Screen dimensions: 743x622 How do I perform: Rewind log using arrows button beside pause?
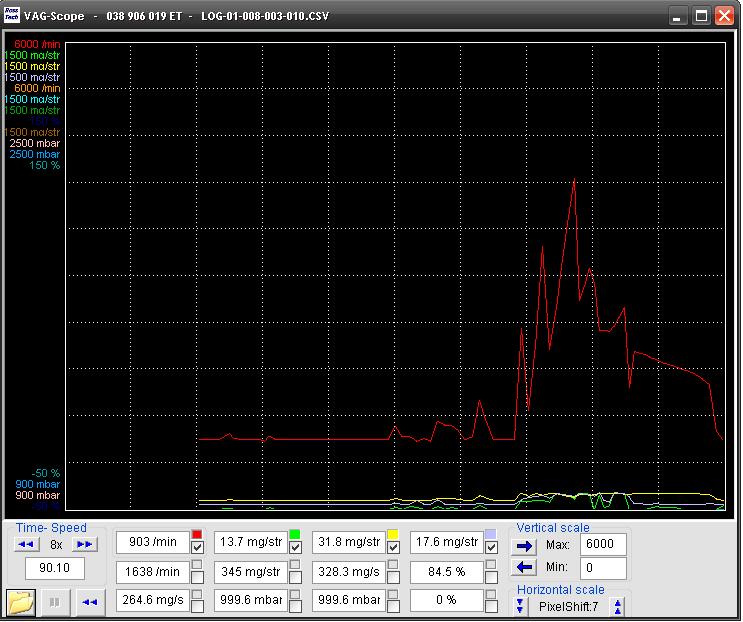pos(90,602)
